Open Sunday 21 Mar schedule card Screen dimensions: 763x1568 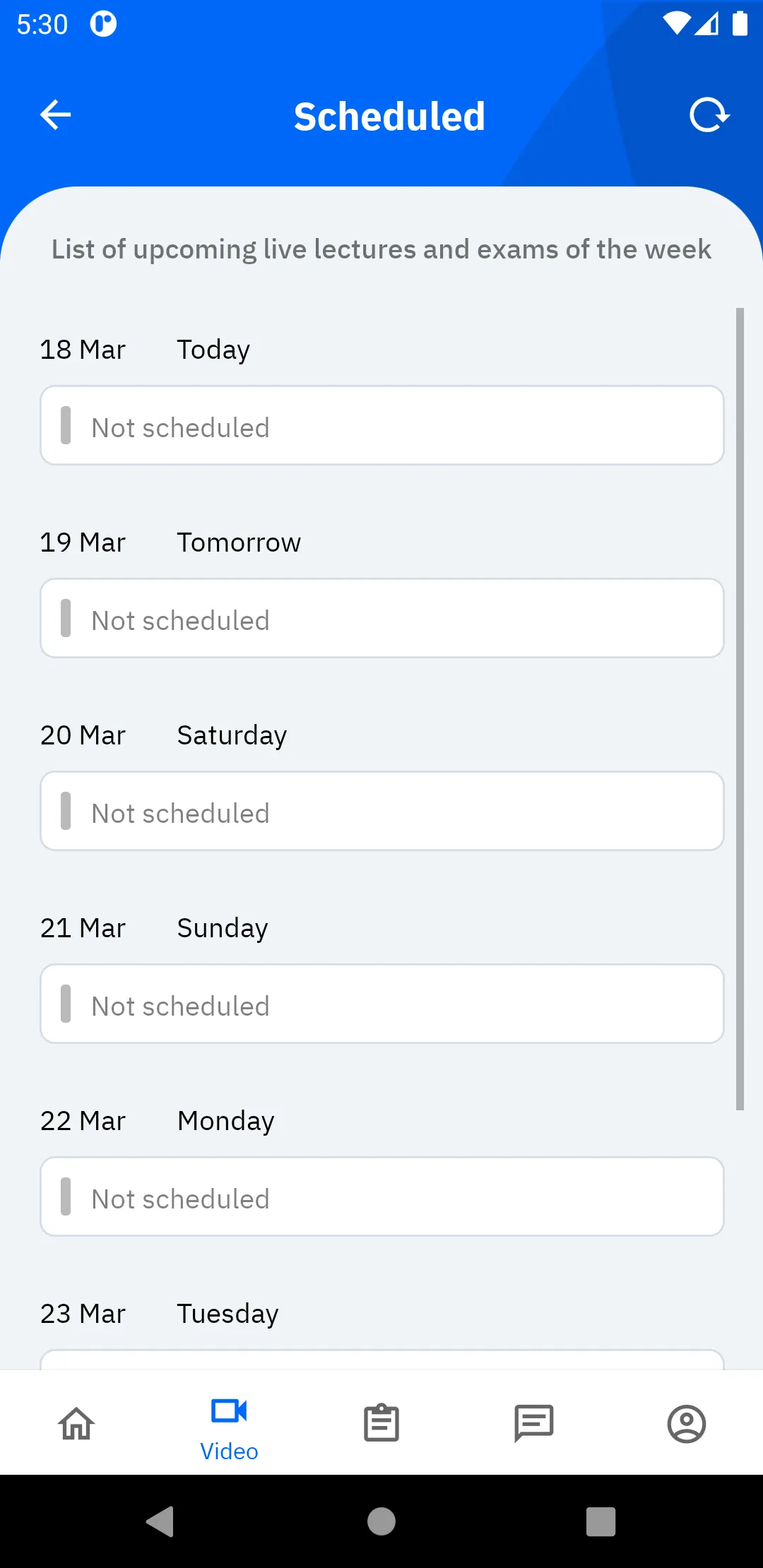(382, 1004)
